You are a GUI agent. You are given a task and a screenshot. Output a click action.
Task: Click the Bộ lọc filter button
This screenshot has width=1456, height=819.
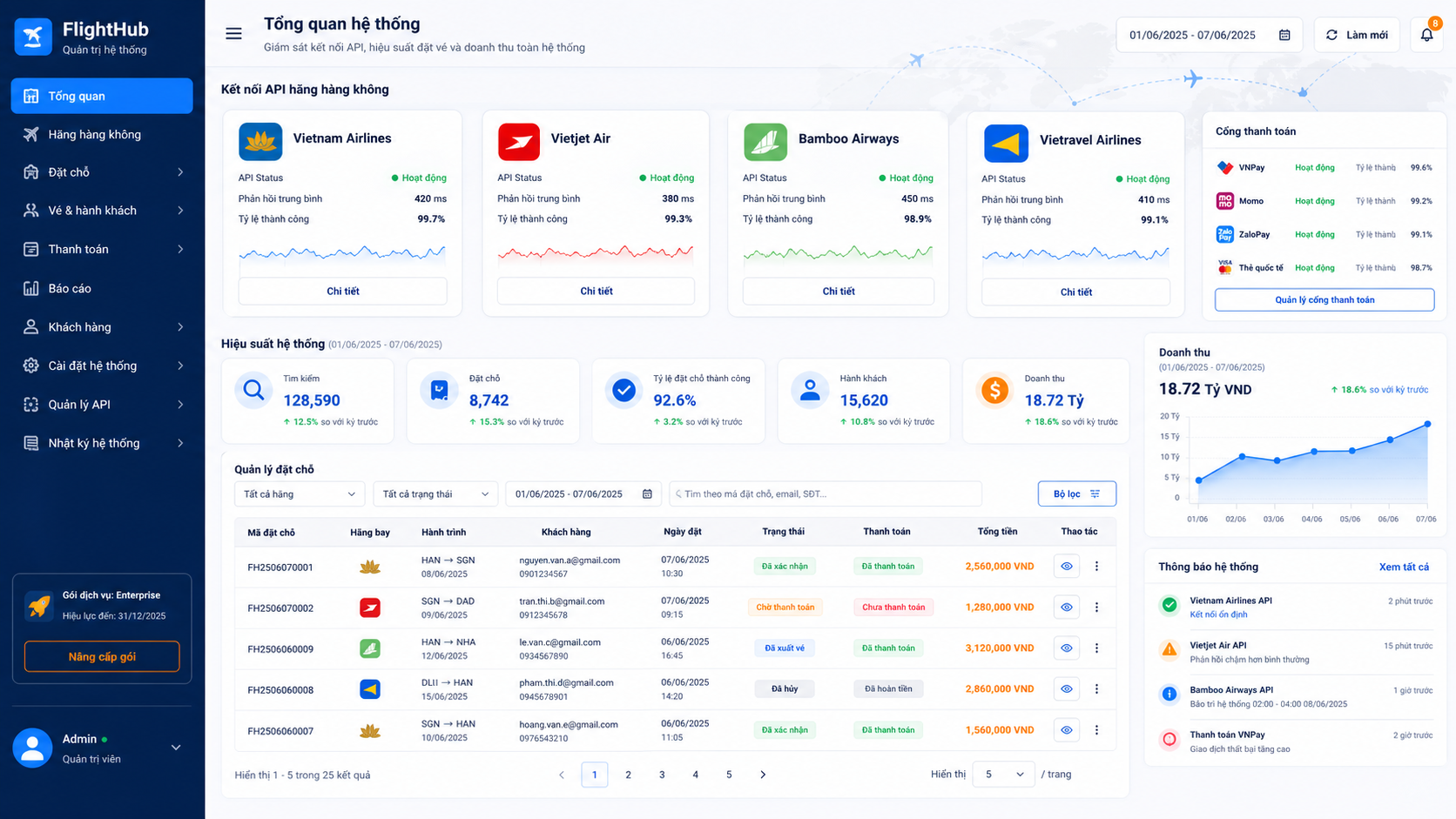pyautogui.click(x=1077, y=494)
